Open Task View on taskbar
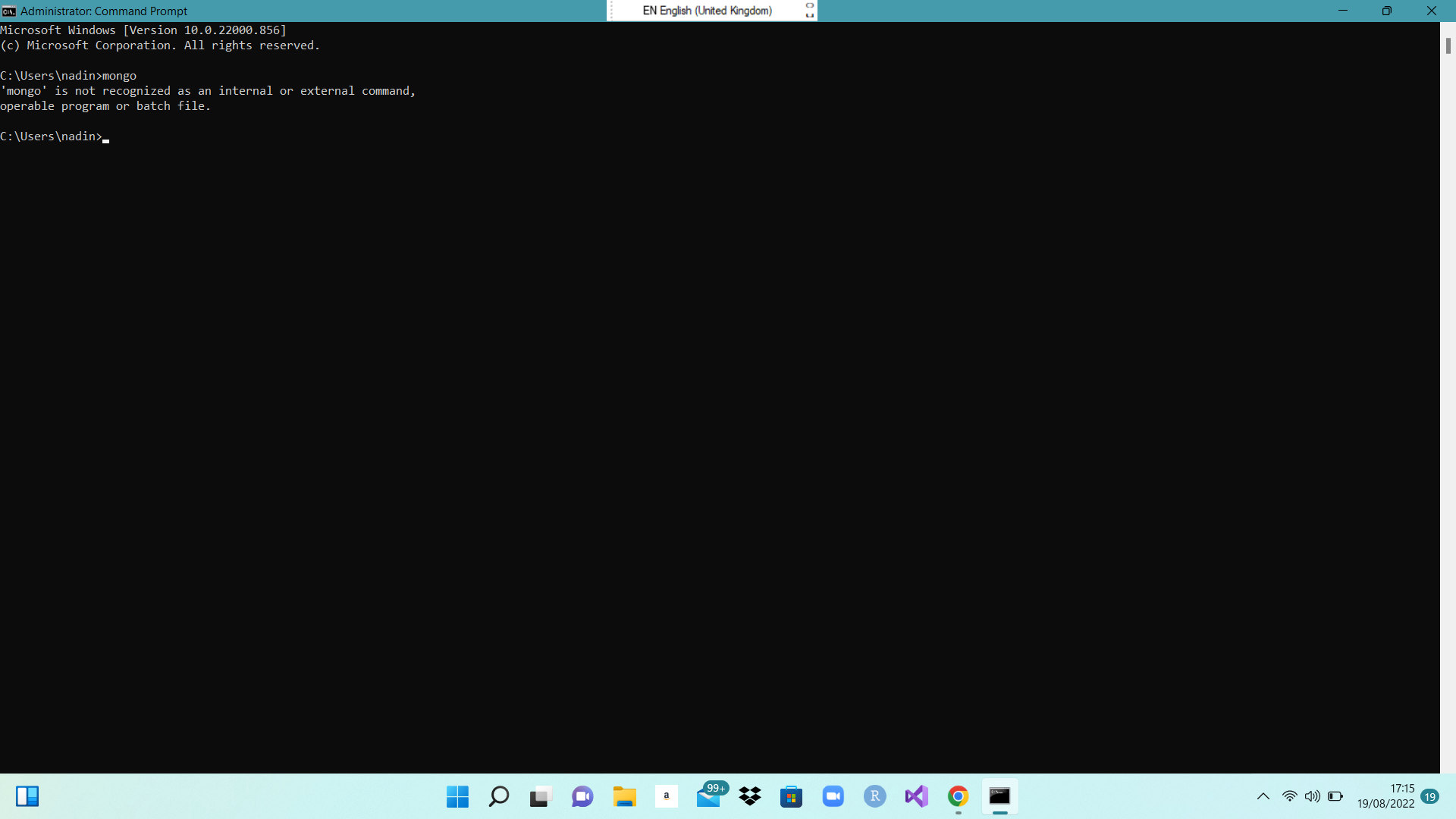This screenshot has height=819, width=1456. click(x=540, y=796)
